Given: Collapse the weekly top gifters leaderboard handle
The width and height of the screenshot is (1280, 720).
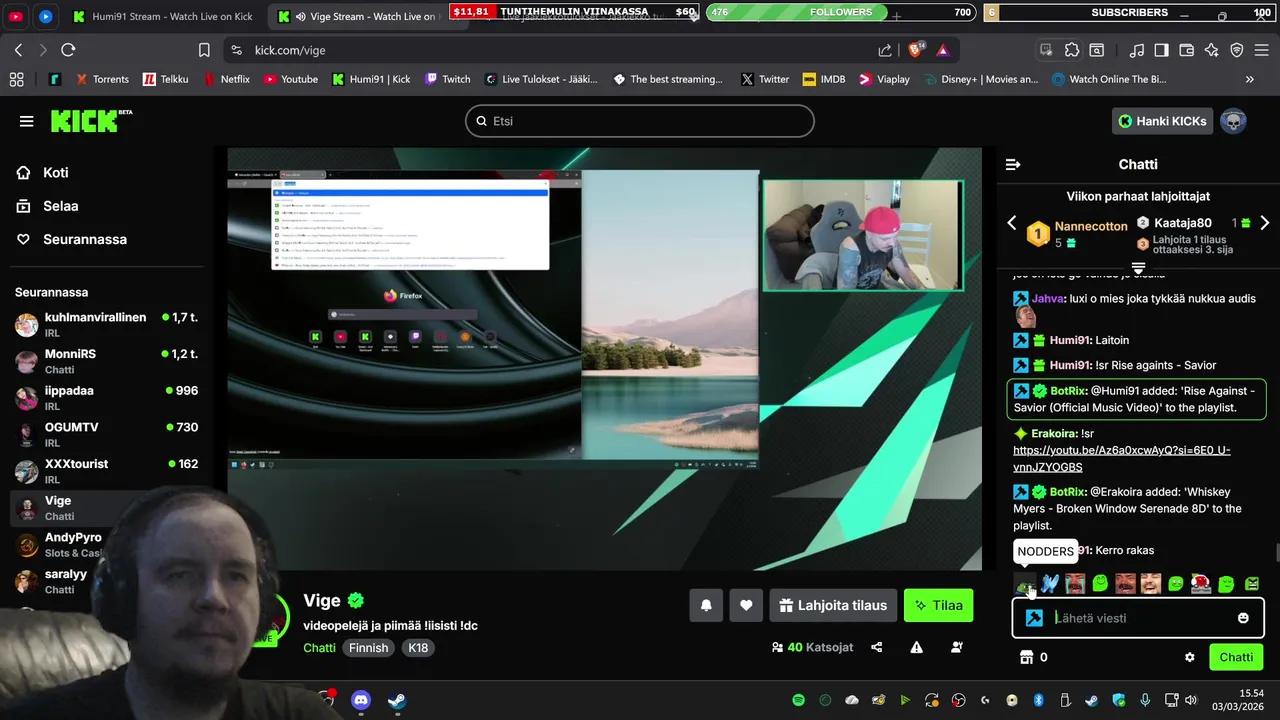Looking at the screenshot, I should point(1138,269).
